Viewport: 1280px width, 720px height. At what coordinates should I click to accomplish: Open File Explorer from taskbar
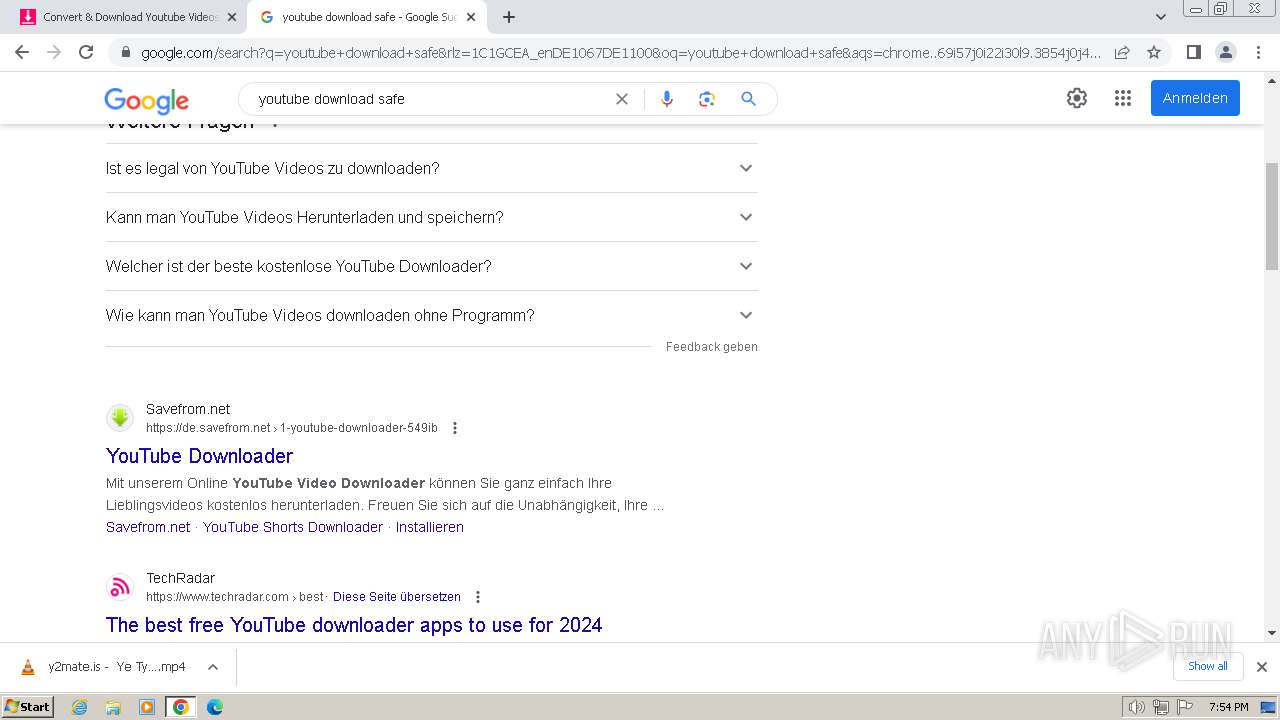click(113, 707)
